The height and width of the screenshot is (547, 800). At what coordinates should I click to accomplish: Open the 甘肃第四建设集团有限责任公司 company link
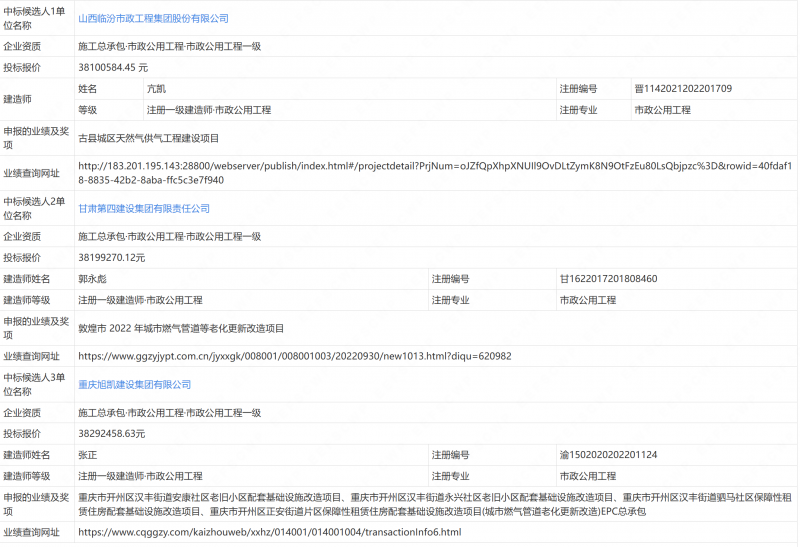tap(144, 208)
